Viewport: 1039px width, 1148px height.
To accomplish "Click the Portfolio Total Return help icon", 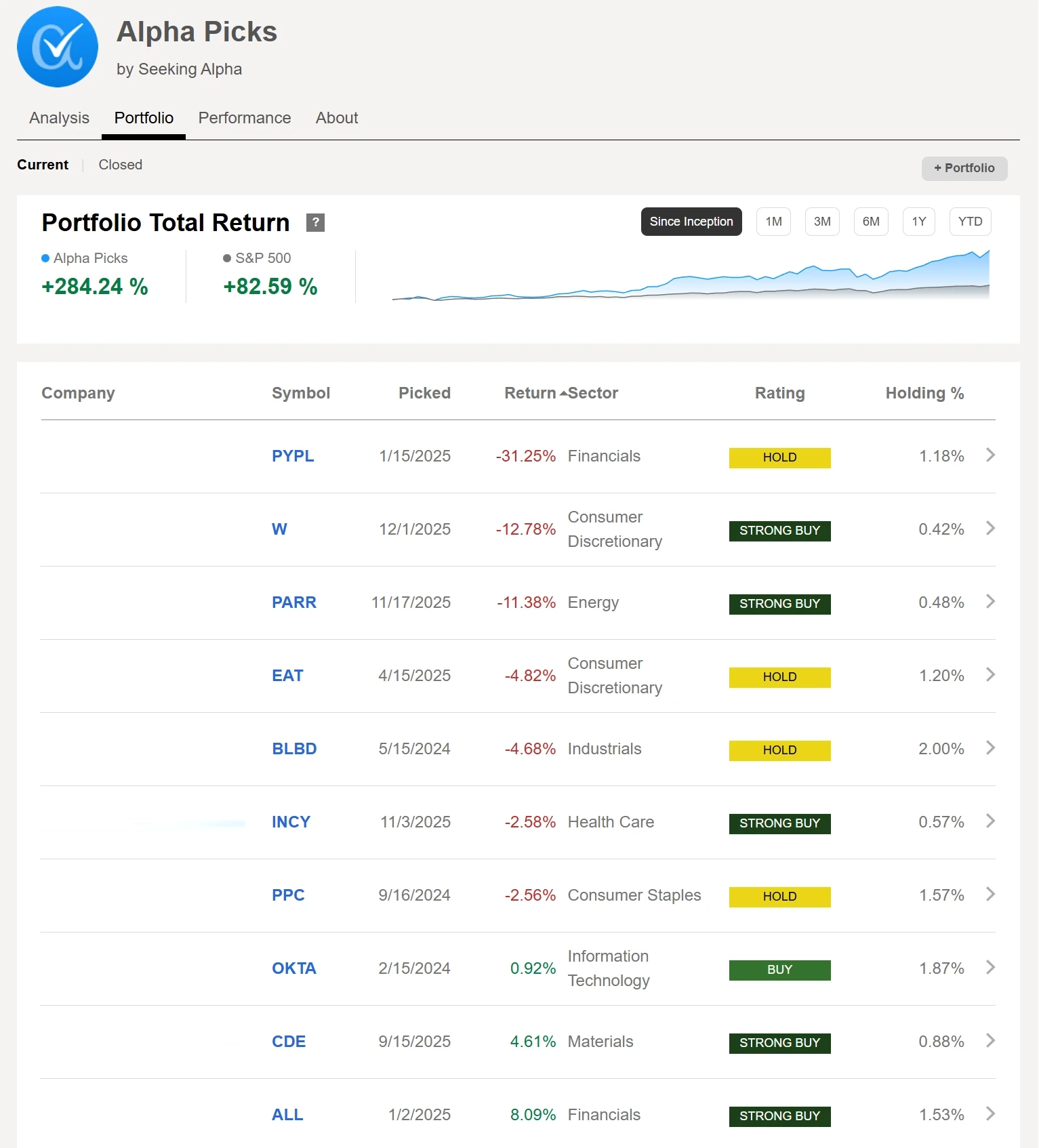I will [315, 222].
